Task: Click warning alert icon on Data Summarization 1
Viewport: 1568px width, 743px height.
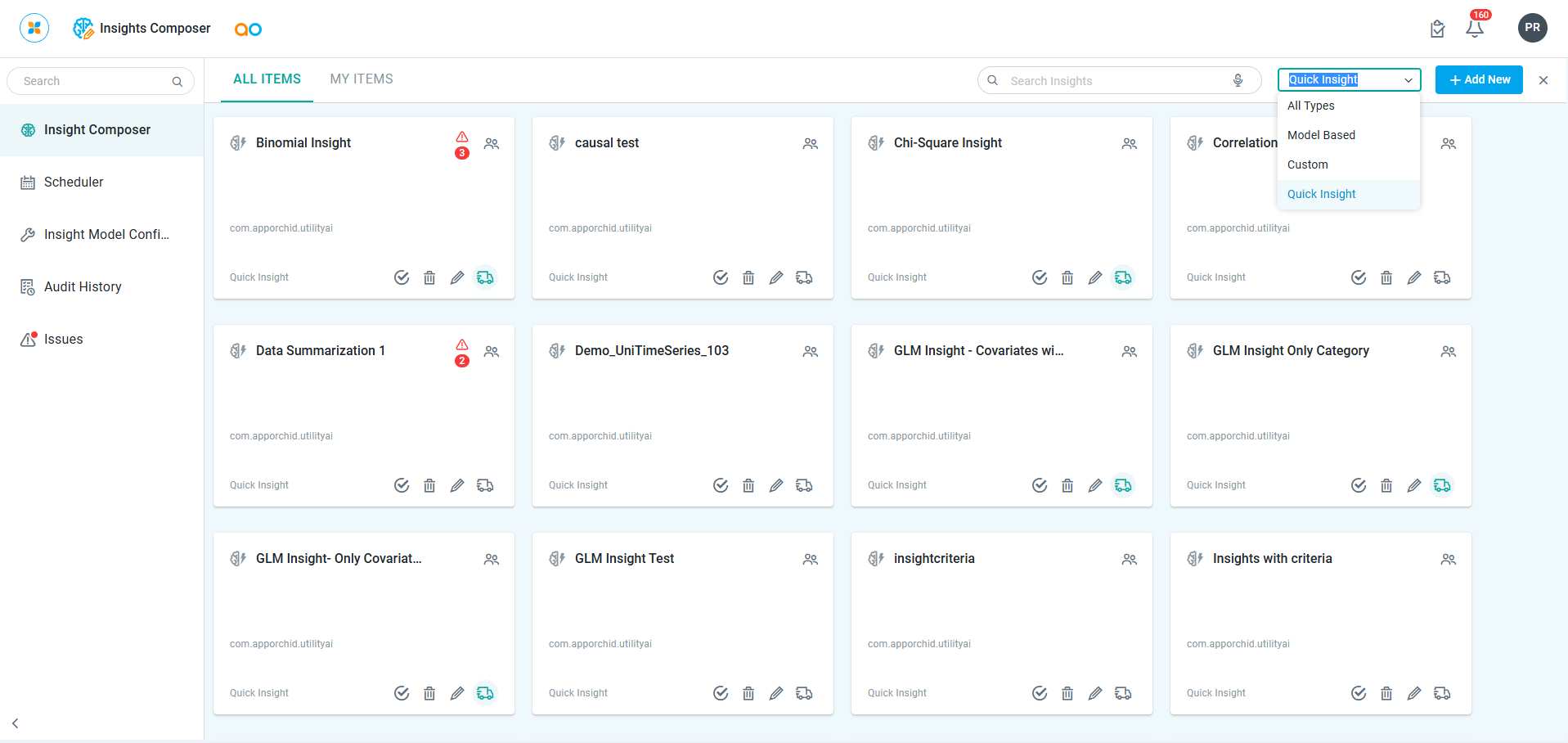Action: coord(462,345)
